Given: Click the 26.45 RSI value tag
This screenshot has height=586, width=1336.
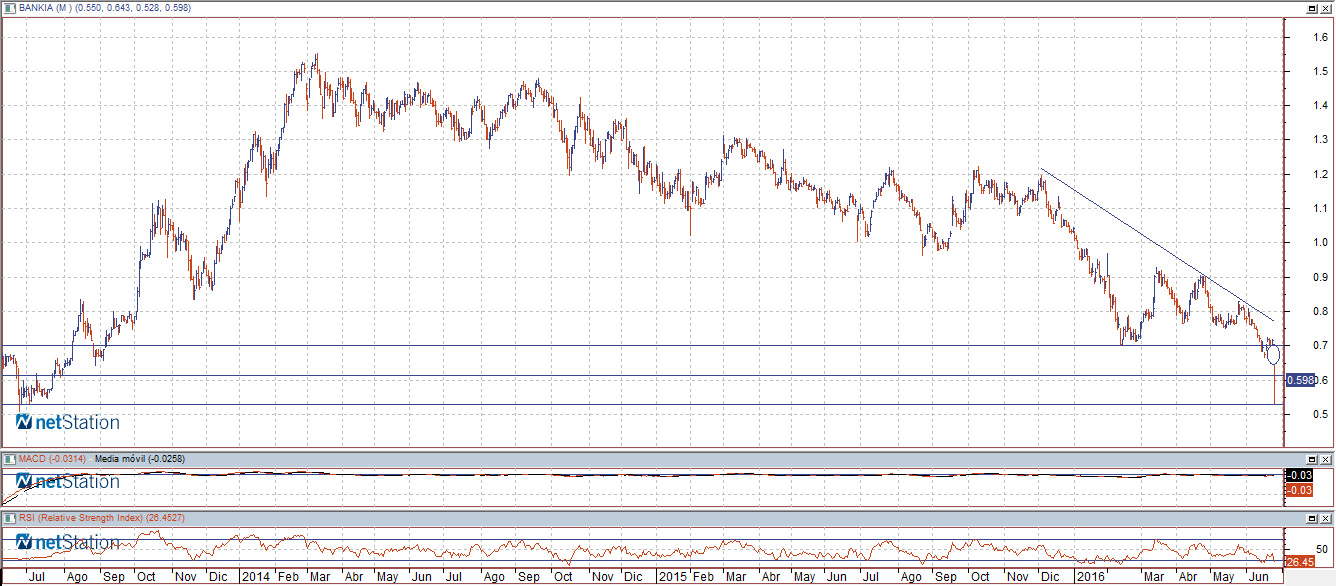Looking at the screenshot, I should (1300, 562).
